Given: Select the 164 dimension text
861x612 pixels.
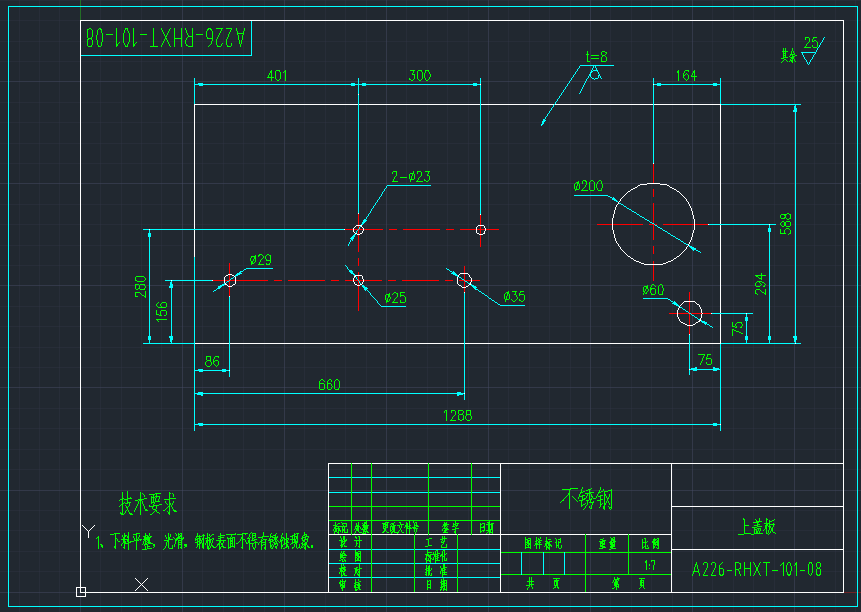Looking at the screenshot, I should (686, 75).
